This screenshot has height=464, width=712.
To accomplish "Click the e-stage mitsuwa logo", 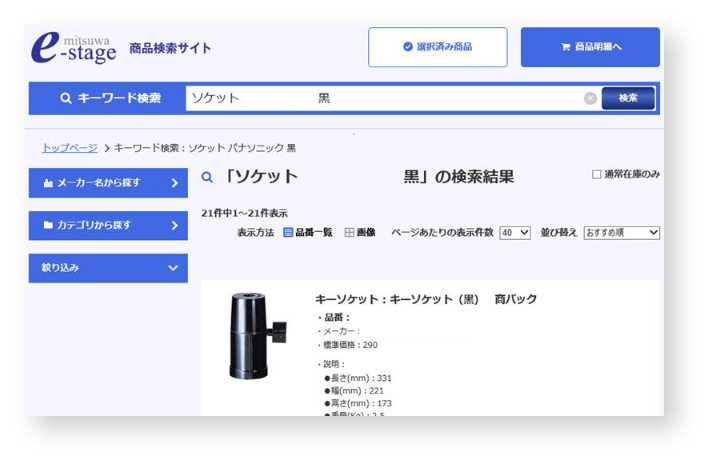I will click(x=73, y=47).
